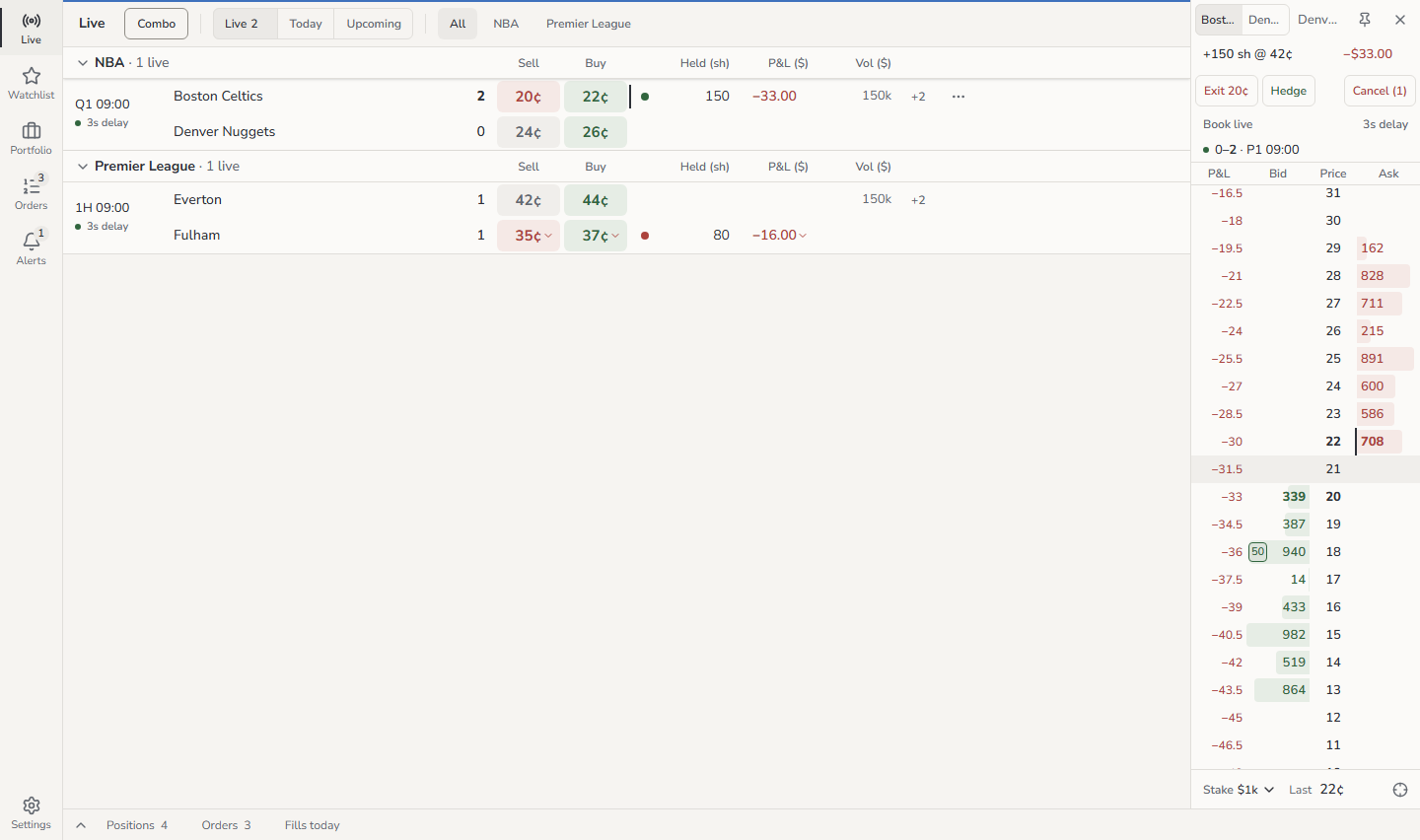Select the Live 2 filter
This screenshot has height=840, width=1420.
(246, 24)
